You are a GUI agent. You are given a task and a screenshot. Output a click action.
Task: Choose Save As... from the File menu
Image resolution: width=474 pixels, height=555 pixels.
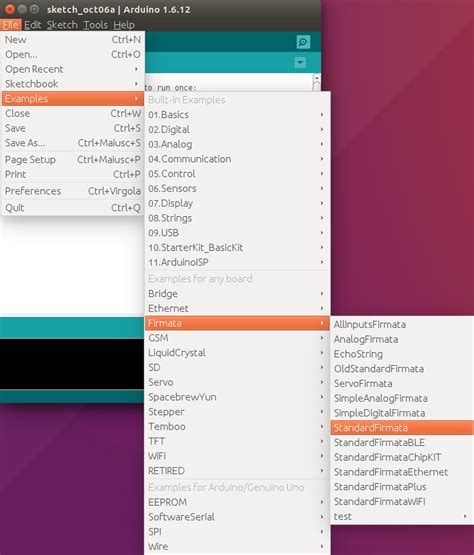point(73,143)
